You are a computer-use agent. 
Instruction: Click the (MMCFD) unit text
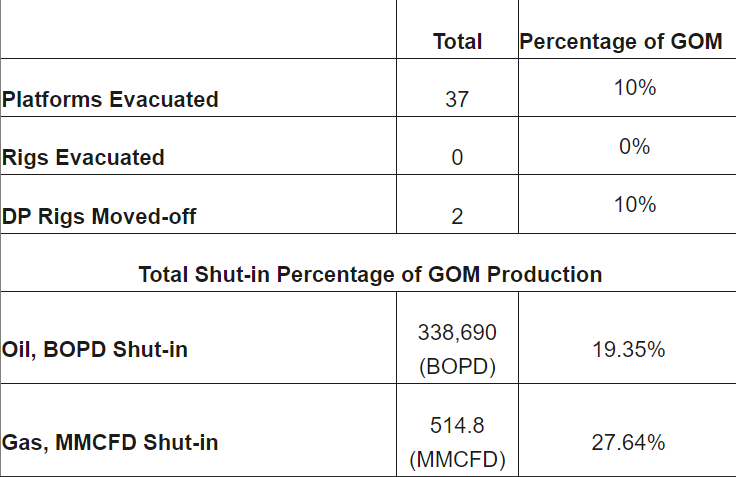[457, 459]
